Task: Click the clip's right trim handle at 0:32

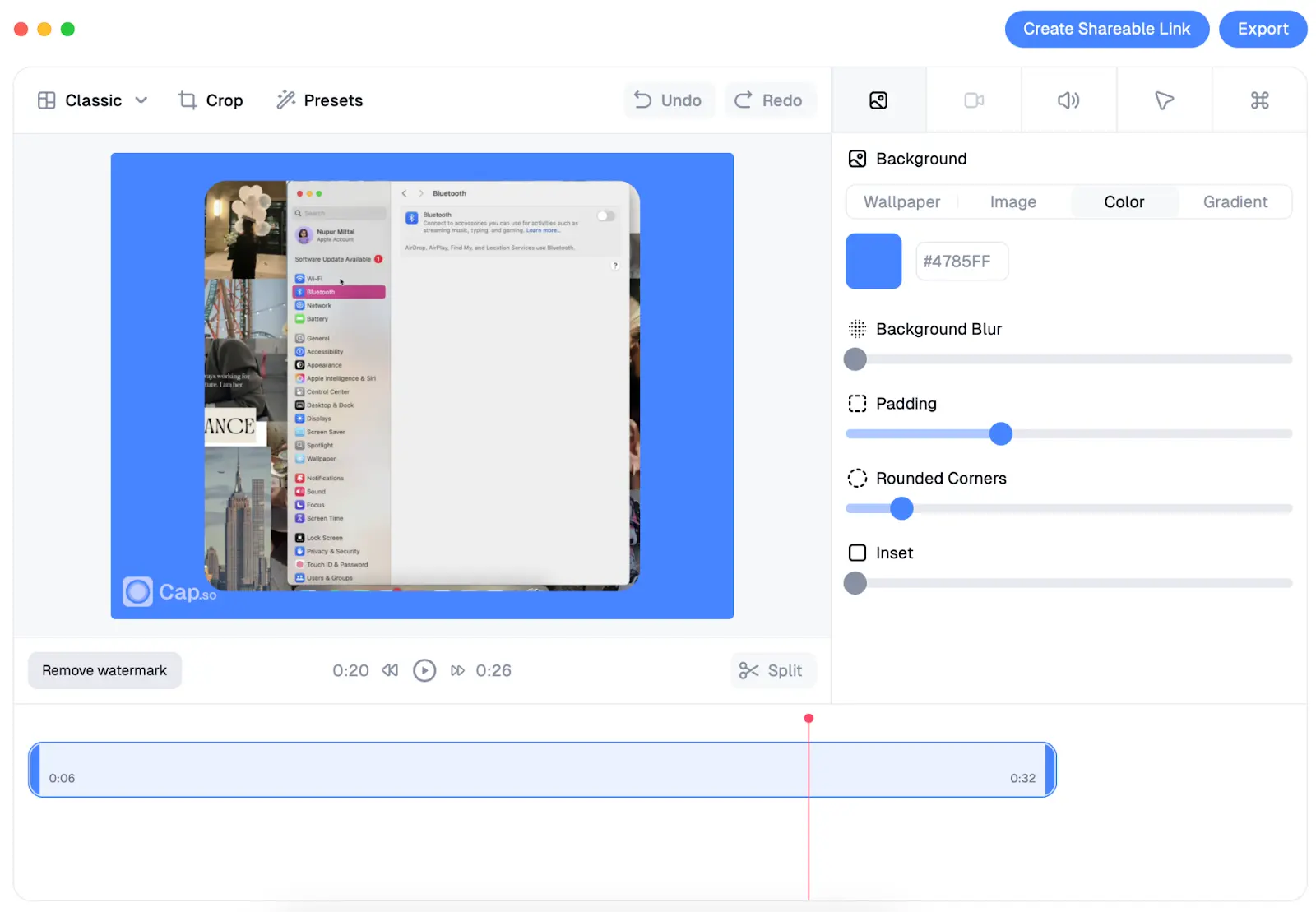Action: pyautogui.click(x=1050, y=770)
